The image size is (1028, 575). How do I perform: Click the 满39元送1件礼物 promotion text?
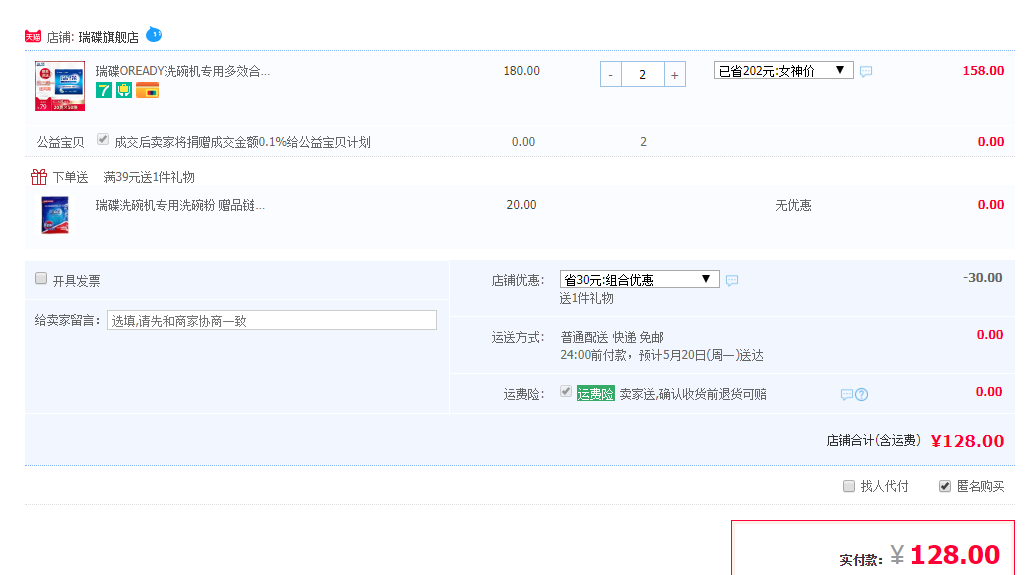click(x=149, y=177)
